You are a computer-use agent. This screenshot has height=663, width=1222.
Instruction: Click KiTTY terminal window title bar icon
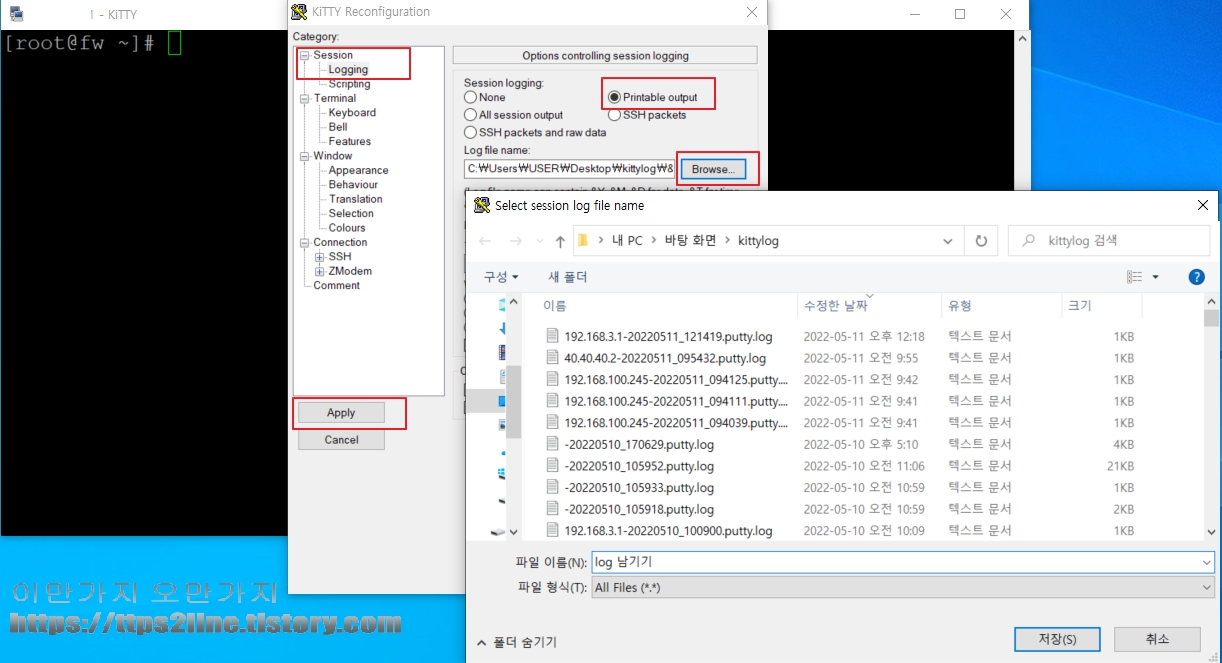(17, 14)
